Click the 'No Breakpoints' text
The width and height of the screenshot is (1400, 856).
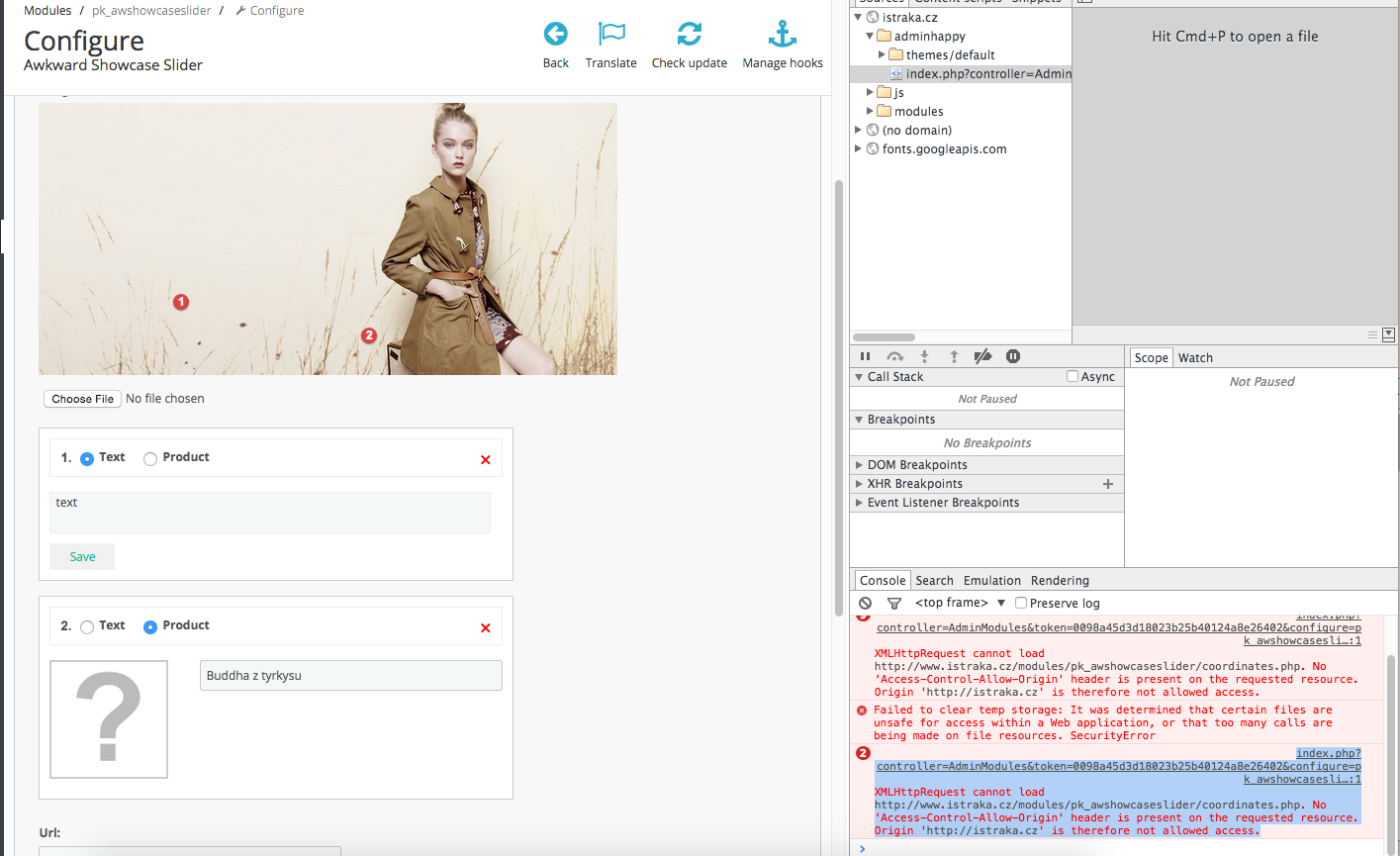(987, 442)
